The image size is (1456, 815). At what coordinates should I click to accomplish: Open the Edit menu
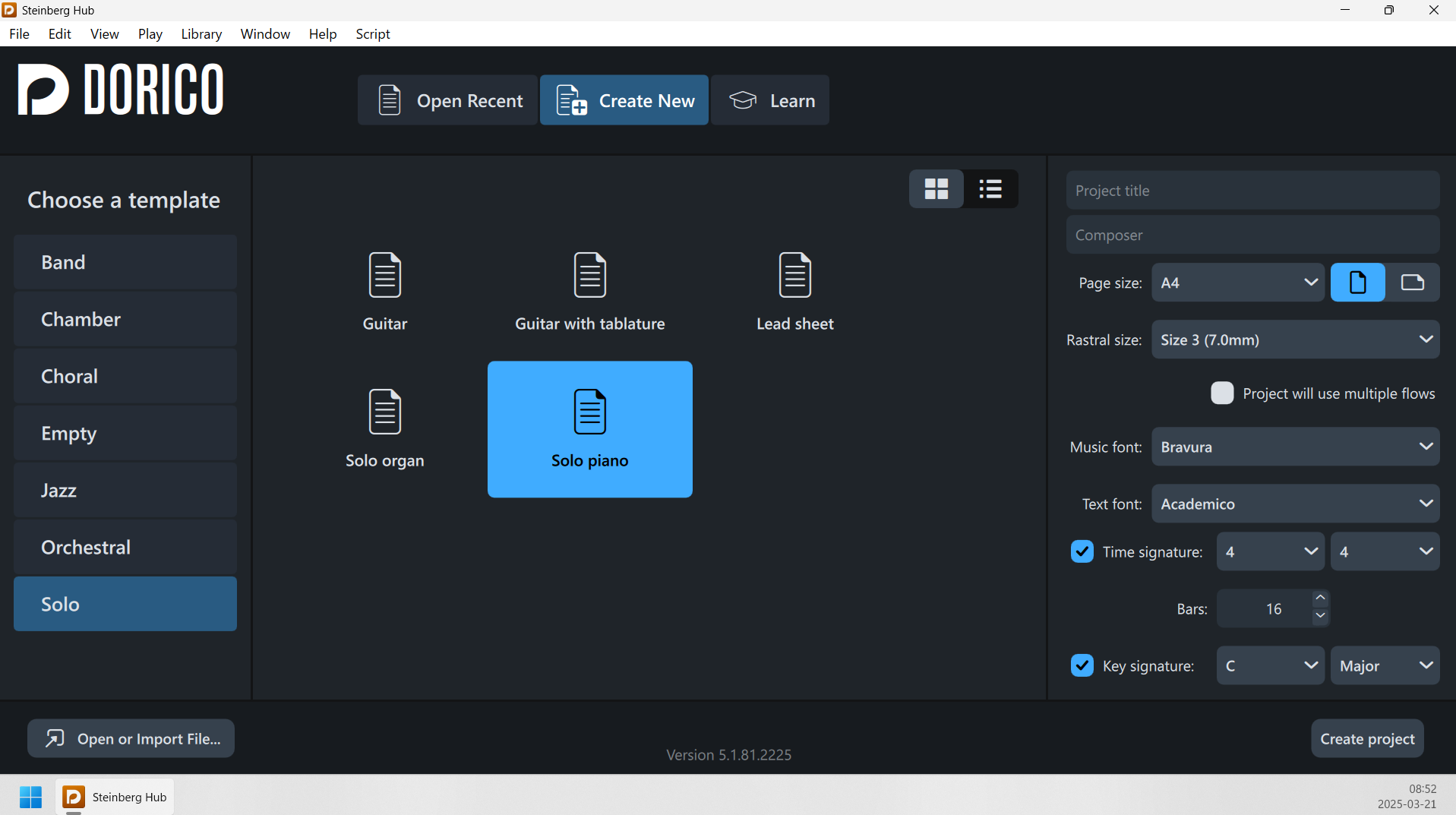point(59,33)
